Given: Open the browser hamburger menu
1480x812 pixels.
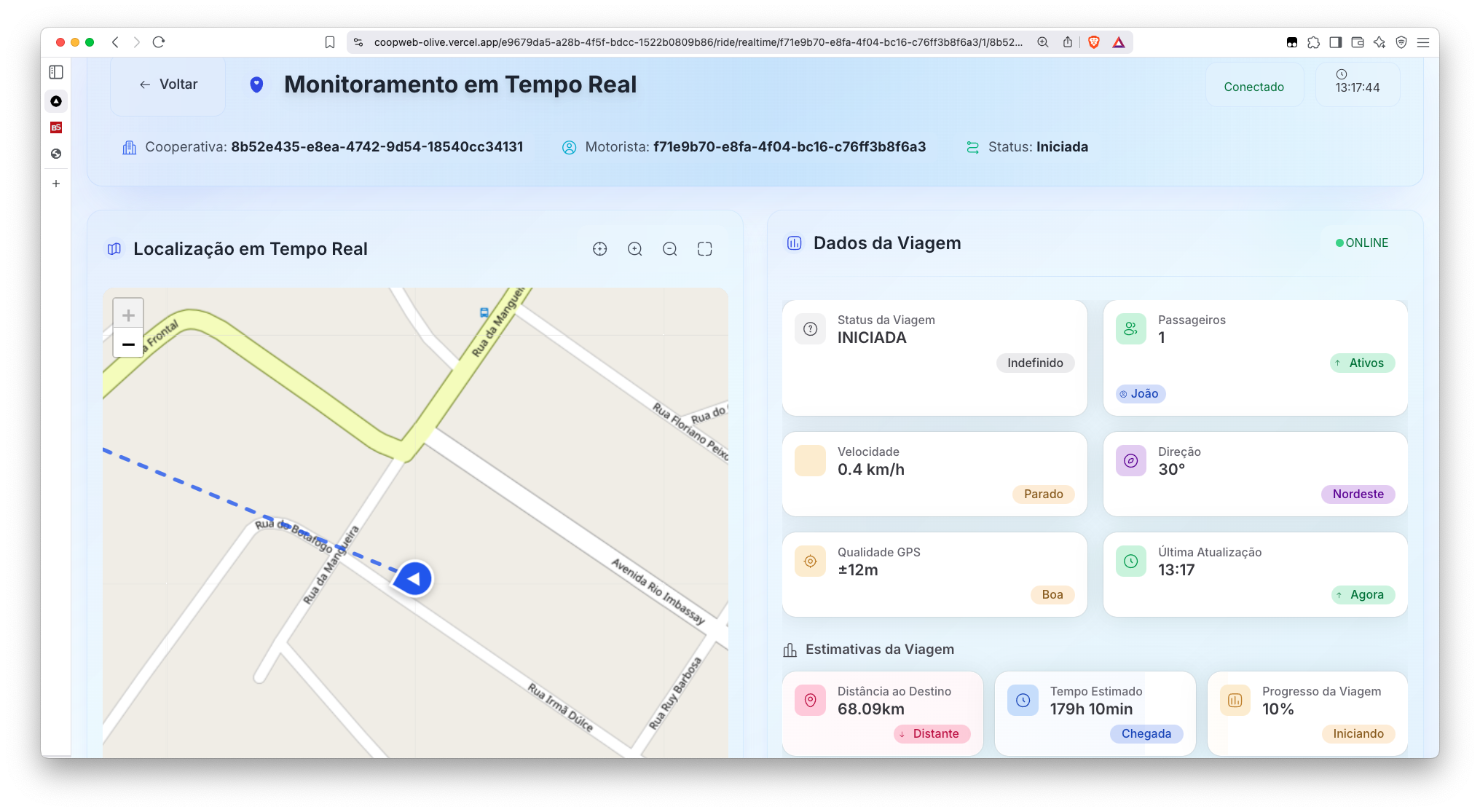Looking at the screenshot, I should [x=1422, y=42].
